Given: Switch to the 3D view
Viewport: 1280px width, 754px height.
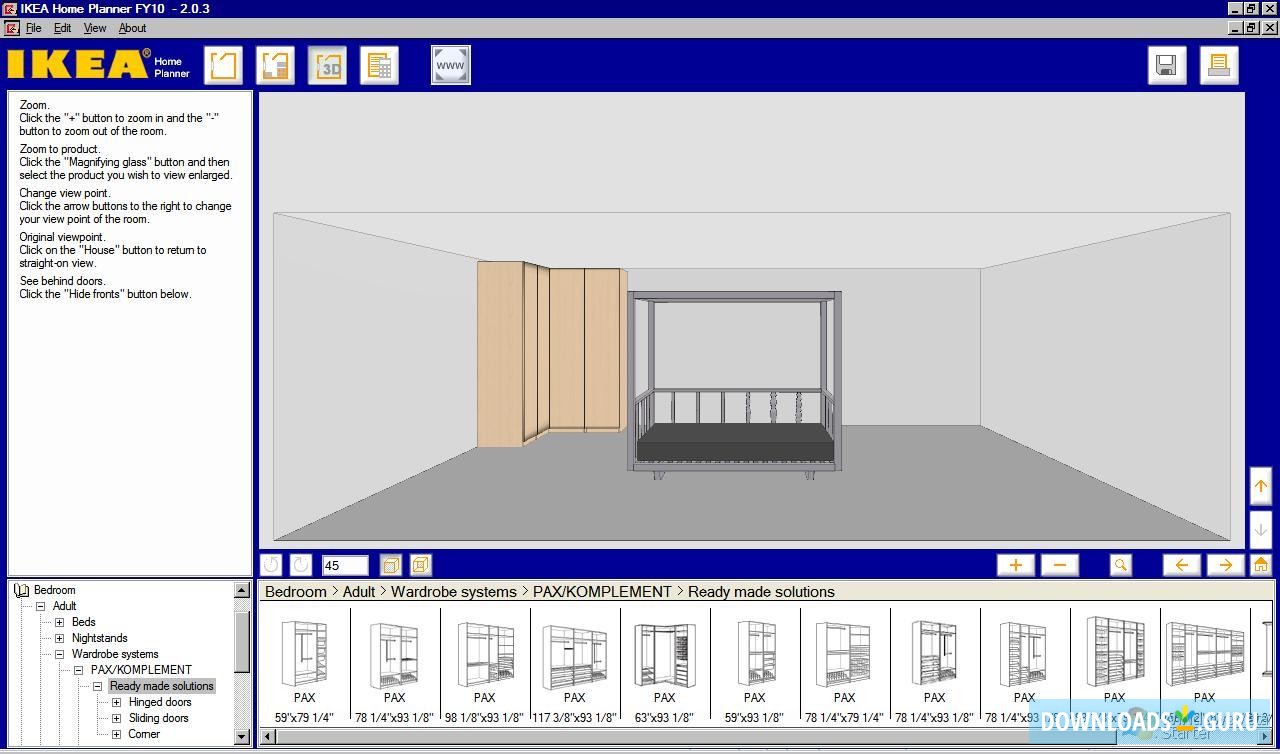Looking at the screenshot, I should click(x=327, y=64).
